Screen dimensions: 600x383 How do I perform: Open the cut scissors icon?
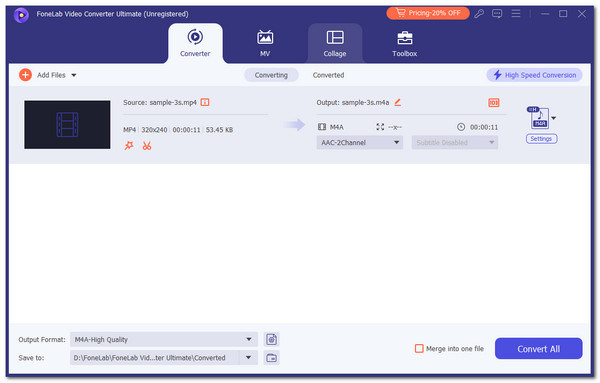(147, 145)
